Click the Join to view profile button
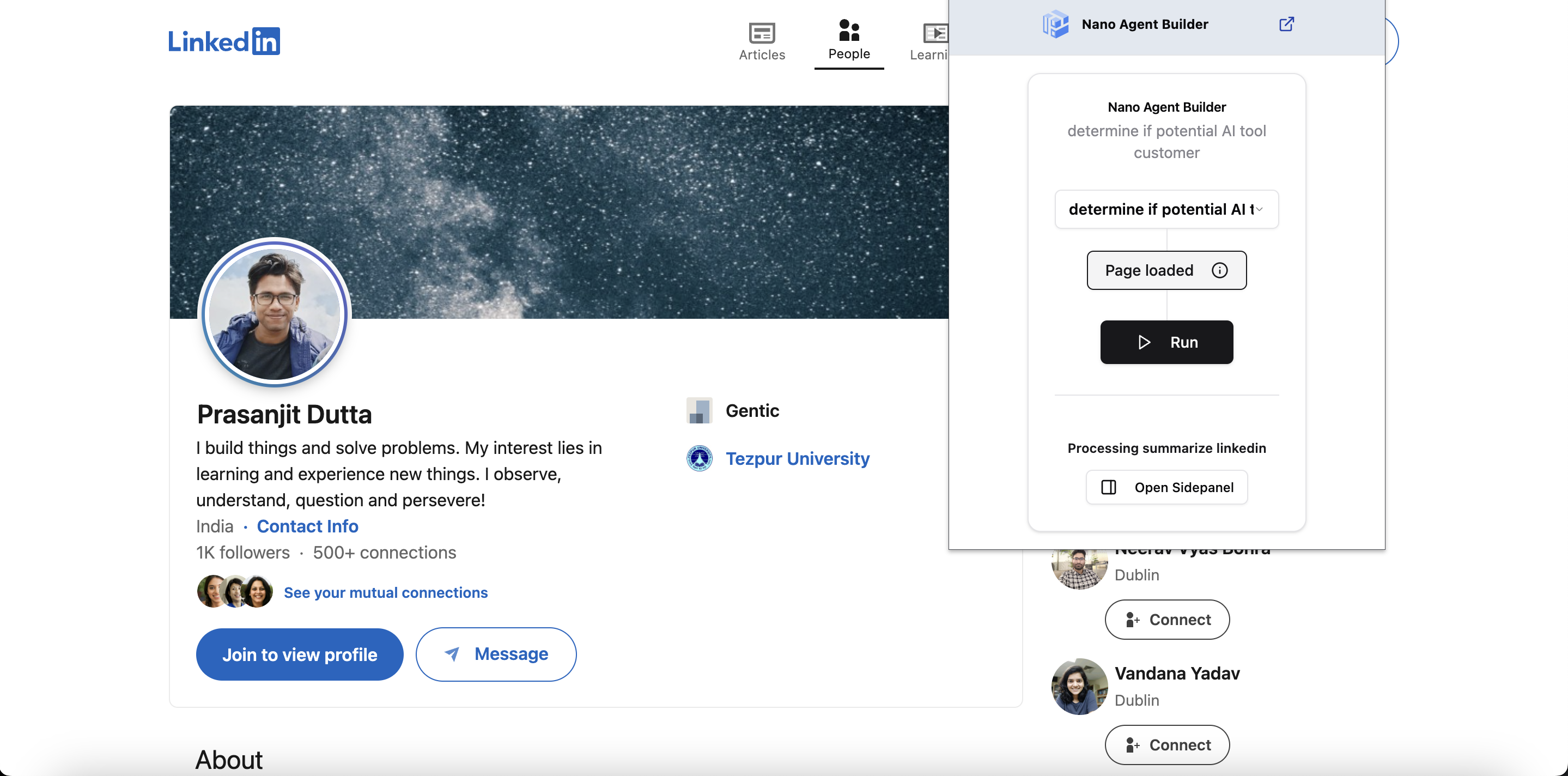 click(x=300, y=654)
